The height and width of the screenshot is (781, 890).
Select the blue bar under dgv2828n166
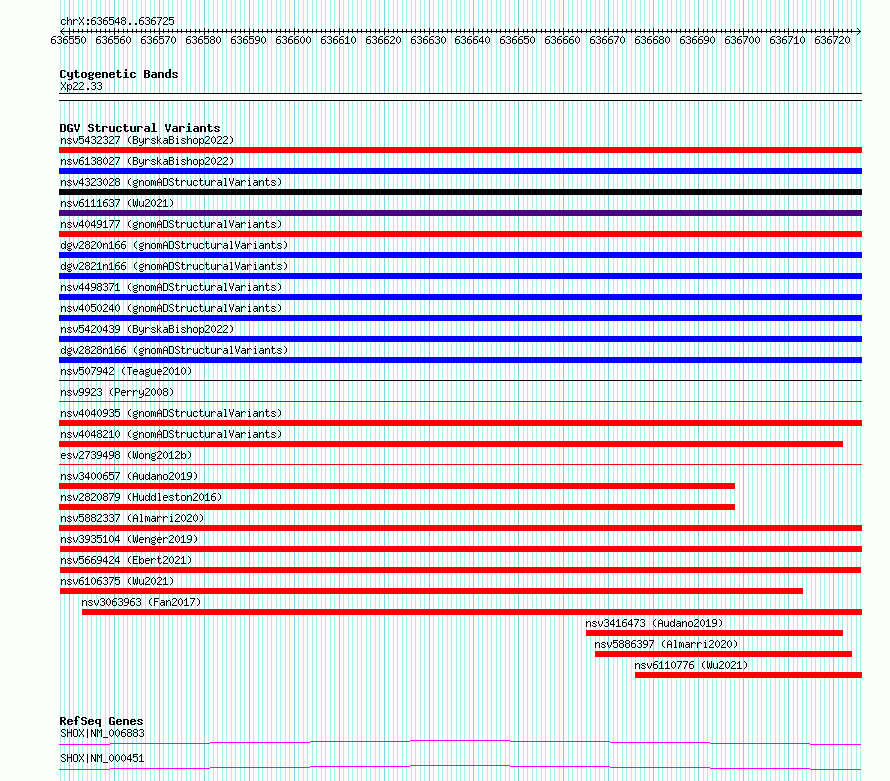(460, 360)
